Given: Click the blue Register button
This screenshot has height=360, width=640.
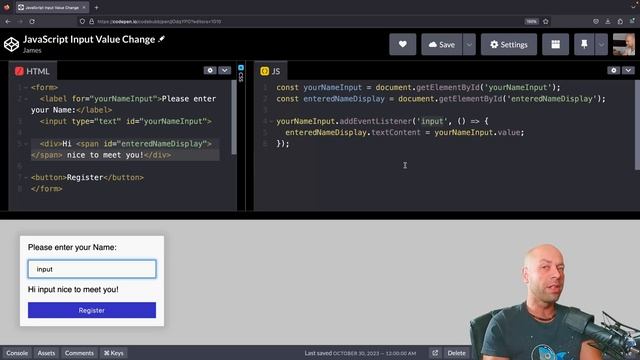Looking at the screenshot, I should [x=92, y=310].
